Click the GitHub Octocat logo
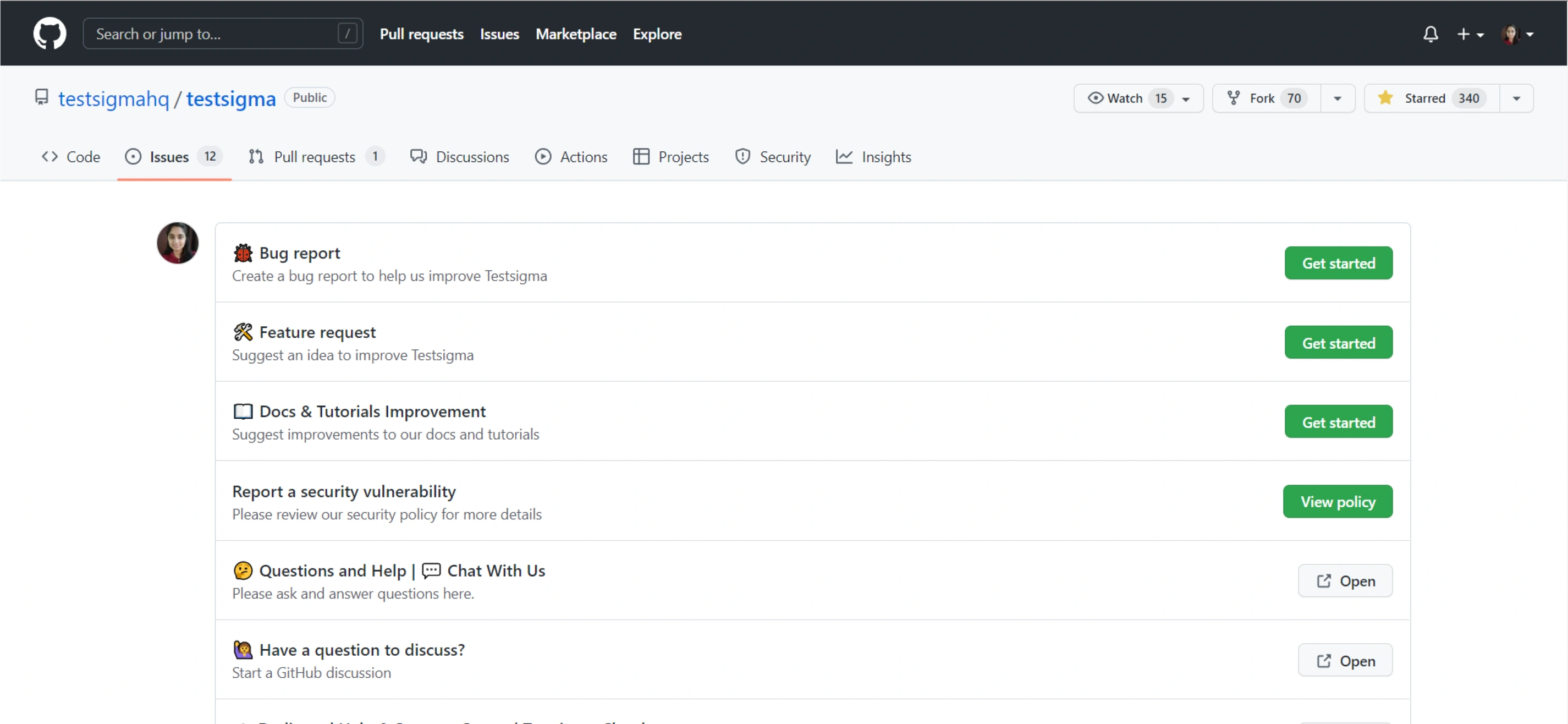The height and width of the screenshot is (724, 1568). pos(49,33)
